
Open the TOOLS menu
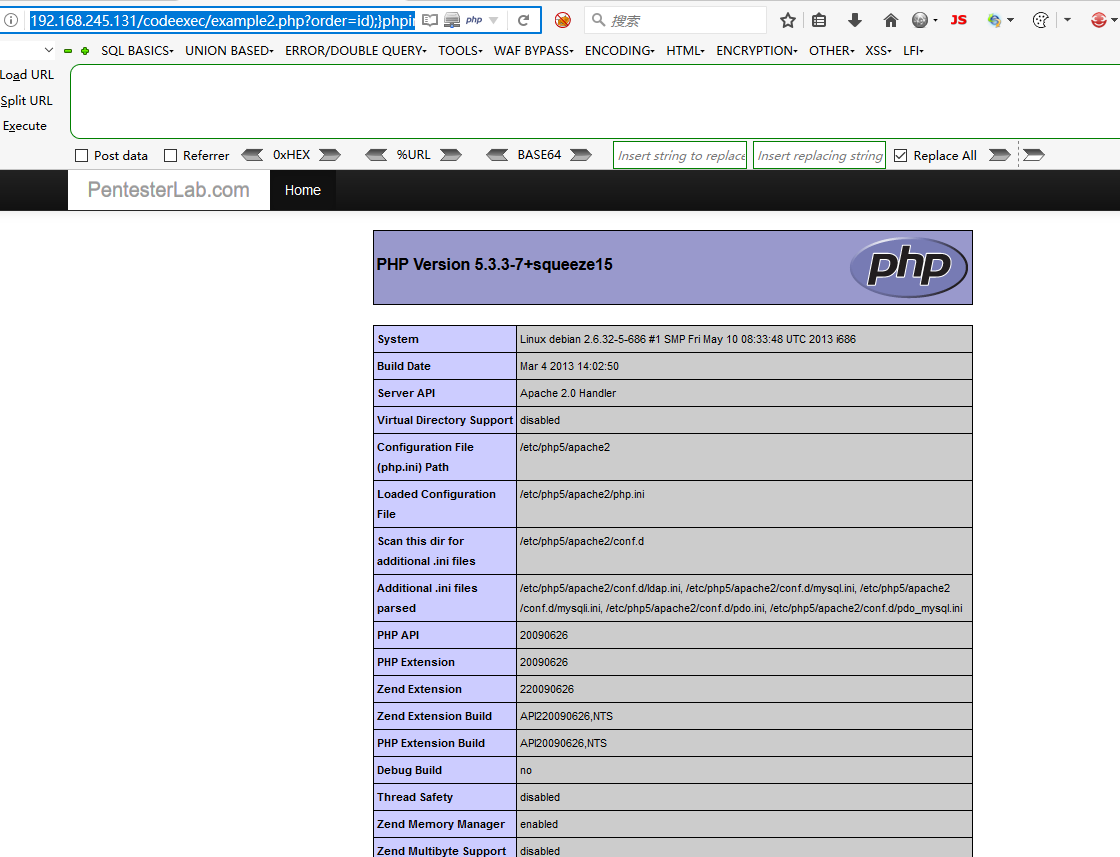(x=460, y=51)
